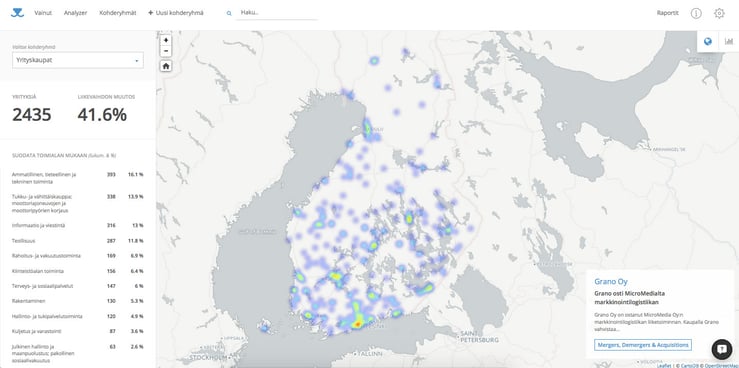Open the settings gear icon
The image size is (739, 368).
tap(719, 13)
